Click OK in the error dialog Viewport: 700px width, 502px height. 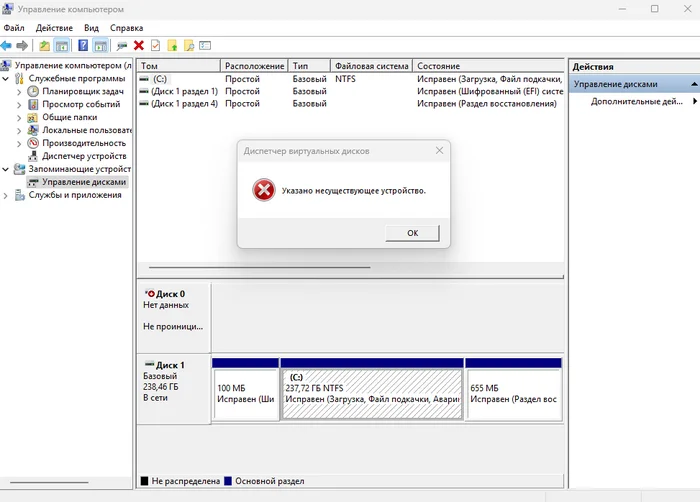click(412, 233)
